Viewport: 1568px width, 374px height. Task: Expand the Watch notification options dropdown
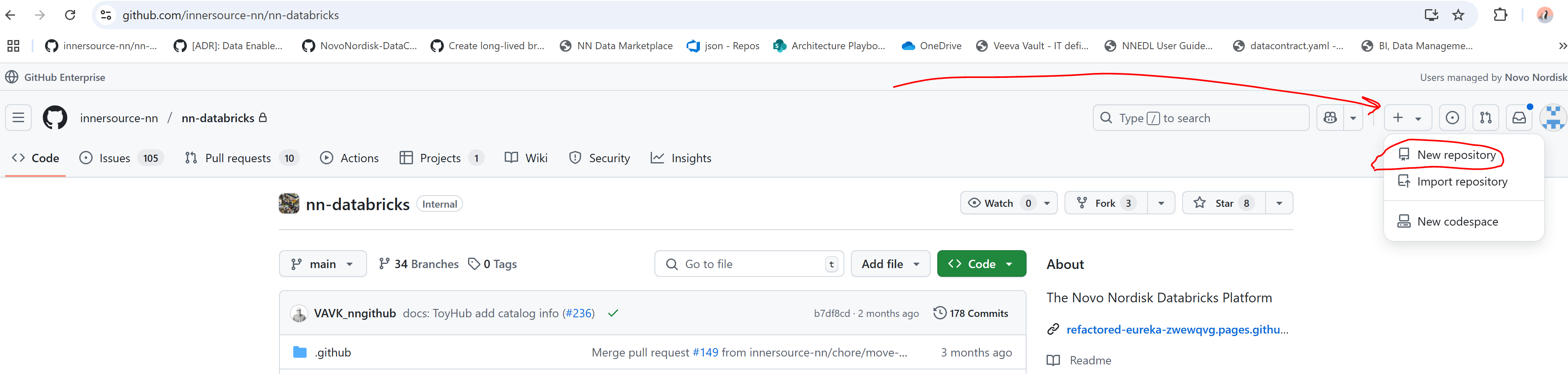point(1047,203)
